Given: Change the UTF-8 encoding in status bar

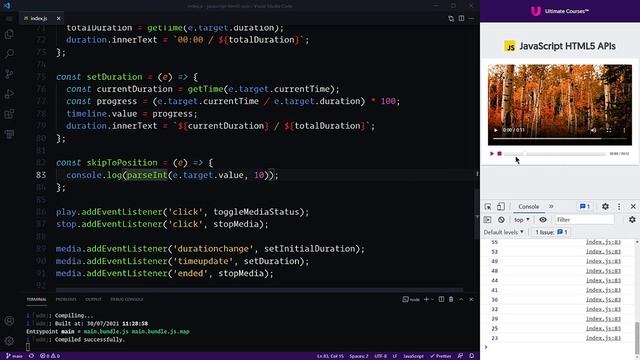Looking at the screenshot, I should 380,356.
